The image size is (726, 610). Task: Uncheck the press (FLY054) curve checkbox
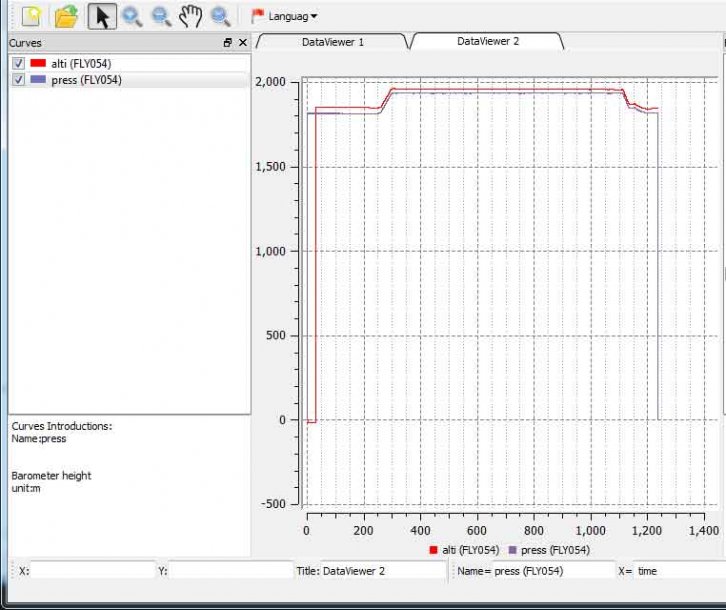pos(18,80)
